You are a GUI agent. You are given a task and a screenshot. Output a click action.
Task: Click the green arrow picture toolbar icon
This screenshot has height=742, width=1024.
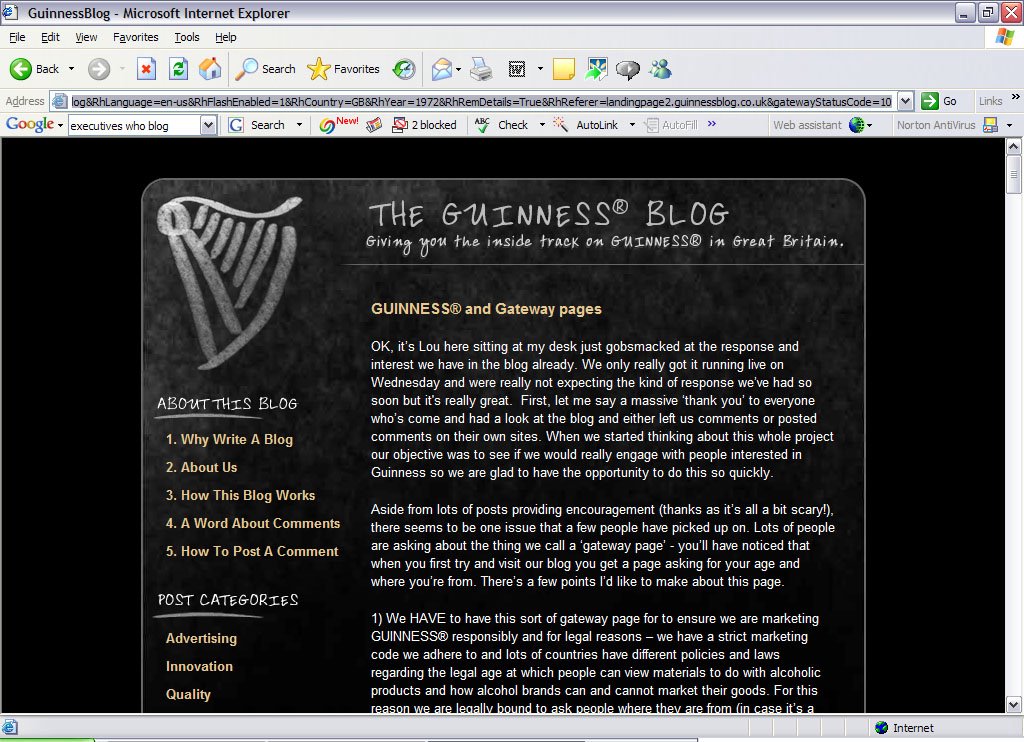pyautogui.click(x=596, y=69)
